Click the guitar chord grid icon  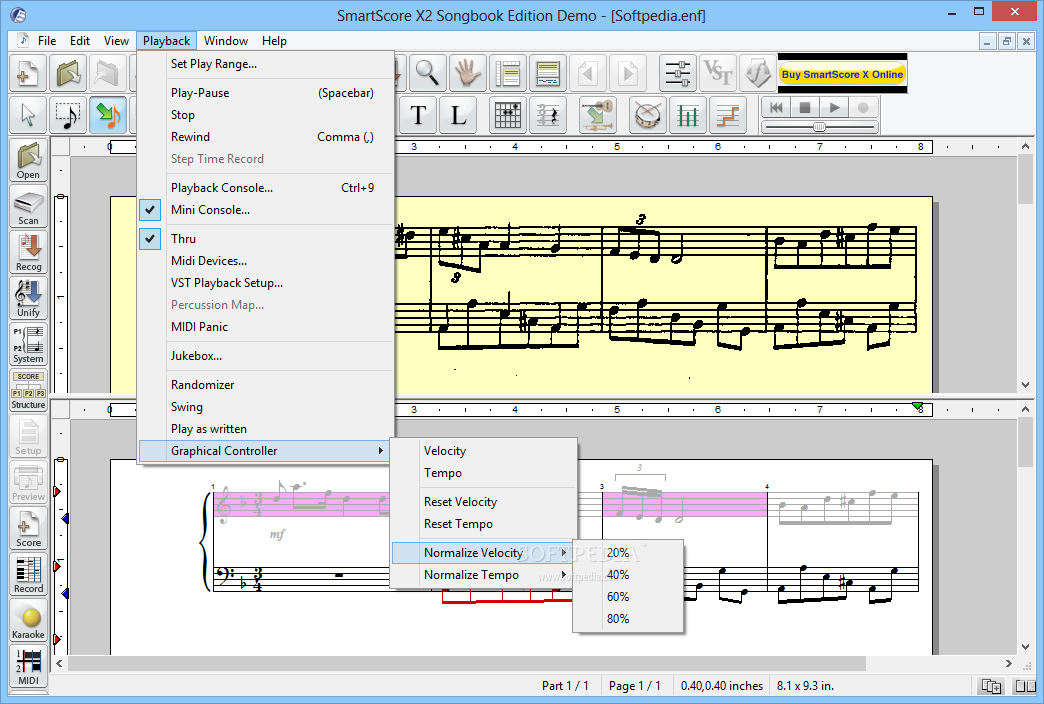pyautogui.click(x=507, y=115)
